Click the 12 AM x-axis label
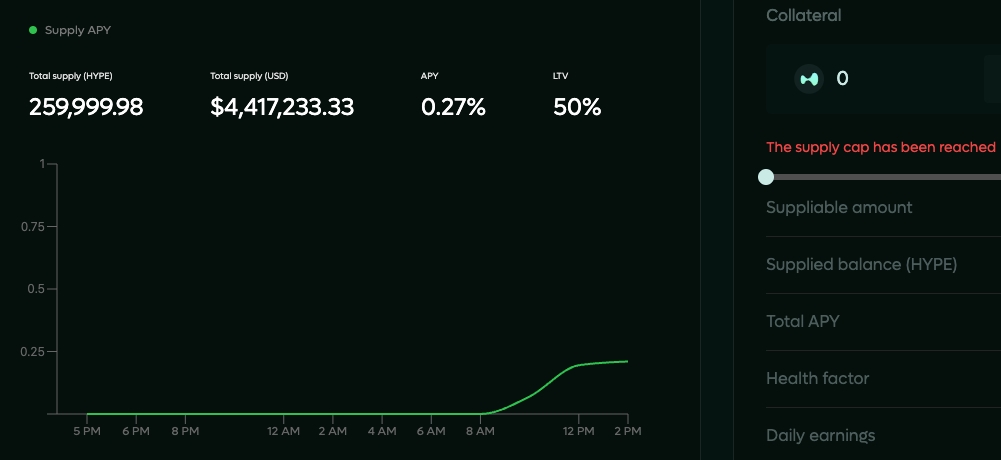 tap(283, 431)
